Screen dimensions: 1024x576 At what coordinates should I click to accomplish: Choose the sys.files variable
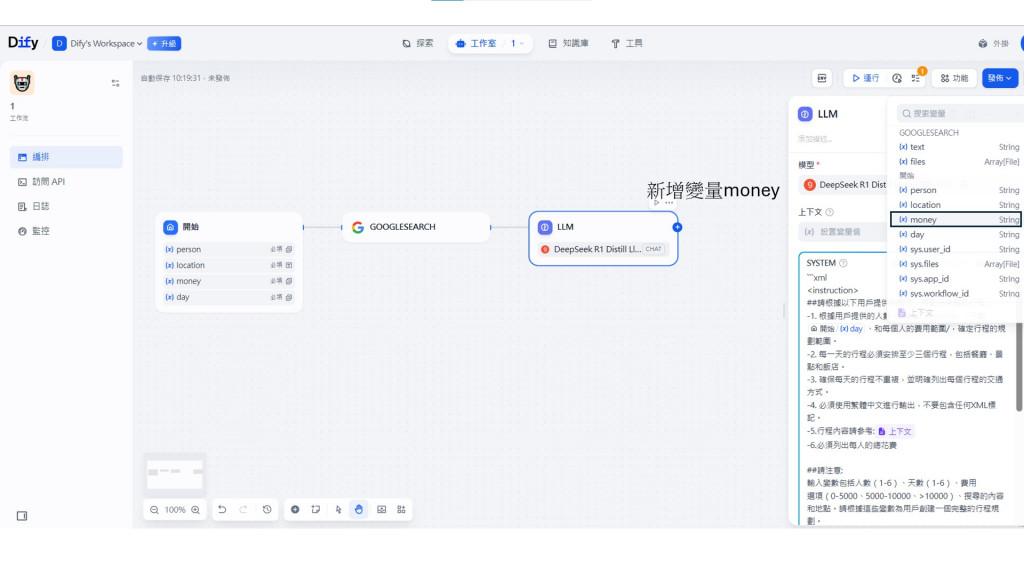tap(957, 264)
